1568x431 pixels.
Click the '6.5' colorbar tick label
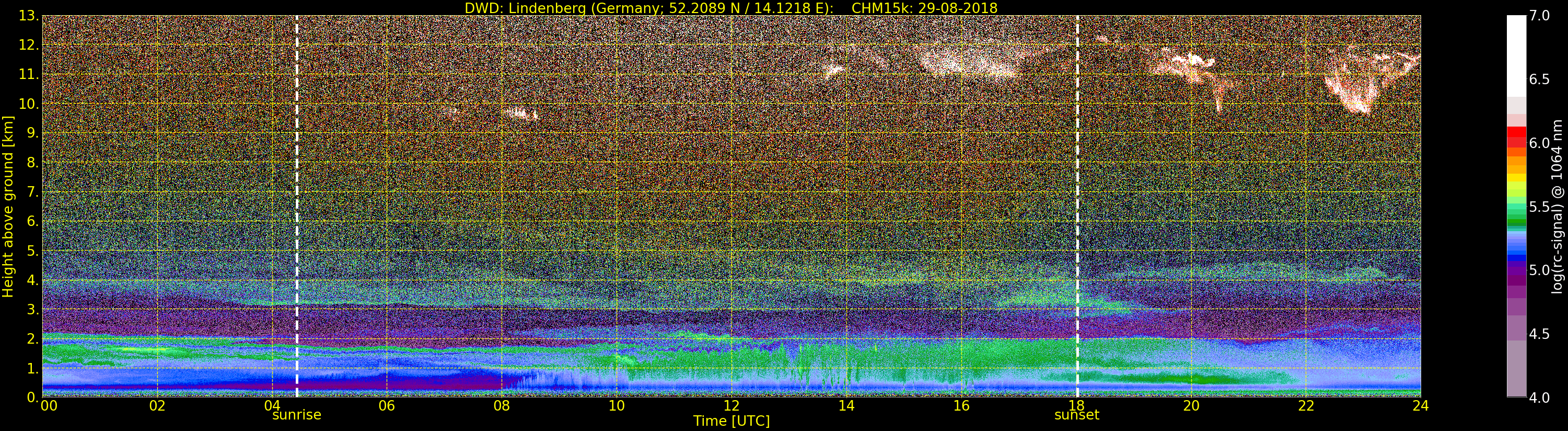pyautogui.click(x=1539, y=80)
